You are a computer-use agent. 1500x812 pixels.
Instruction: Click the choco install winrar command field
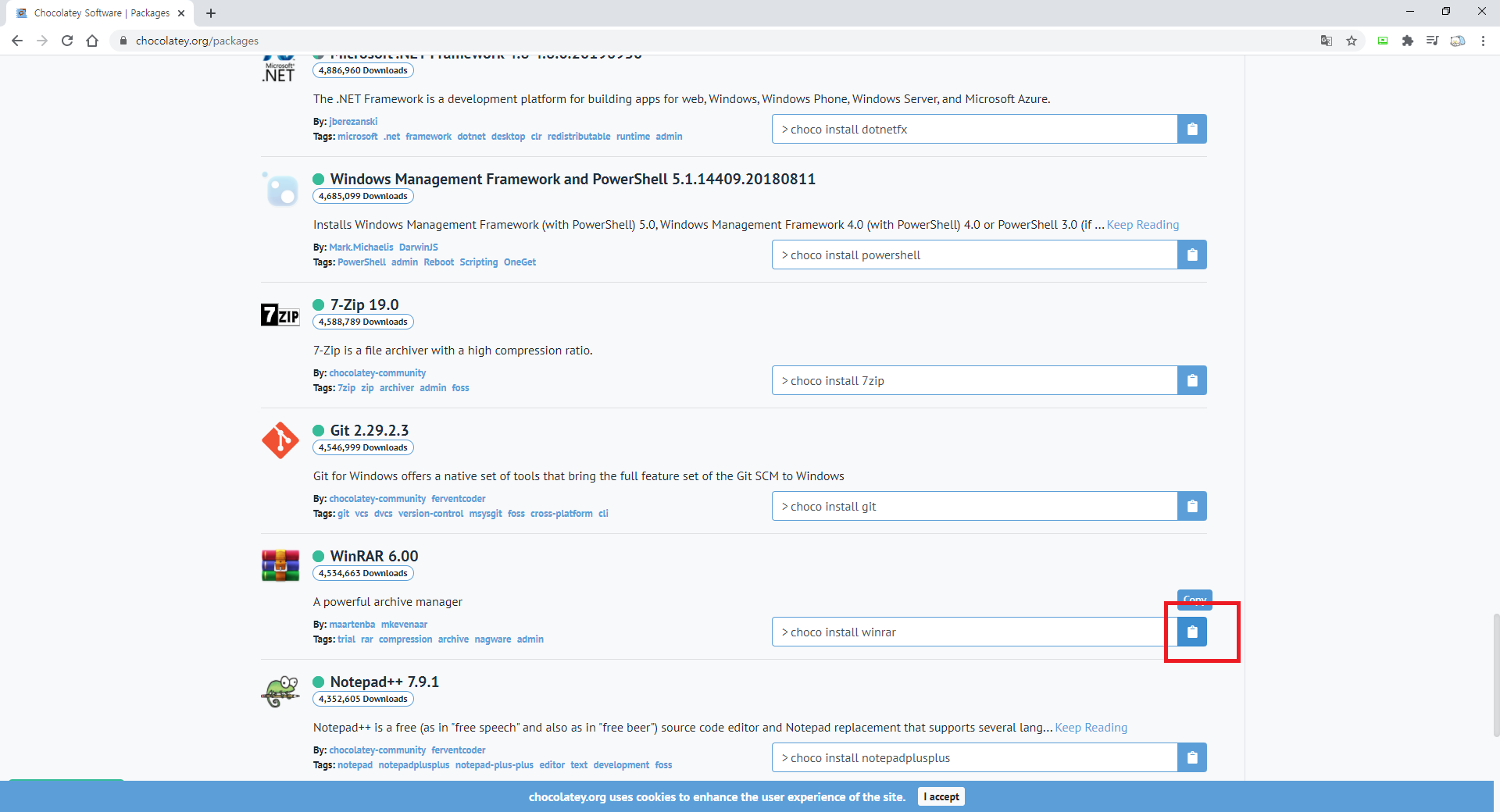(974, 632)
